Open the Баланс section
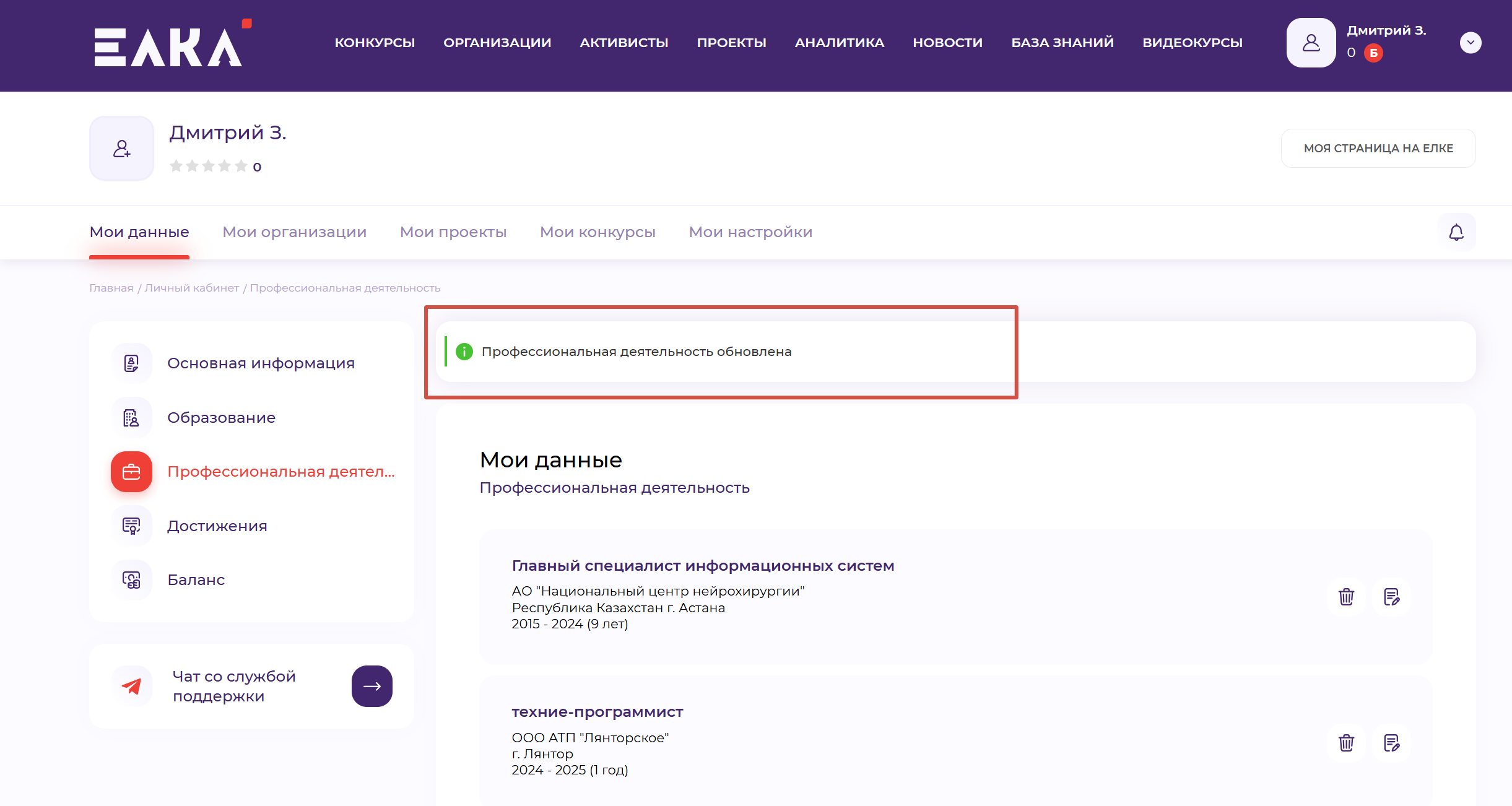Screen dimensions: 1512x806 (x=196, y=580)
